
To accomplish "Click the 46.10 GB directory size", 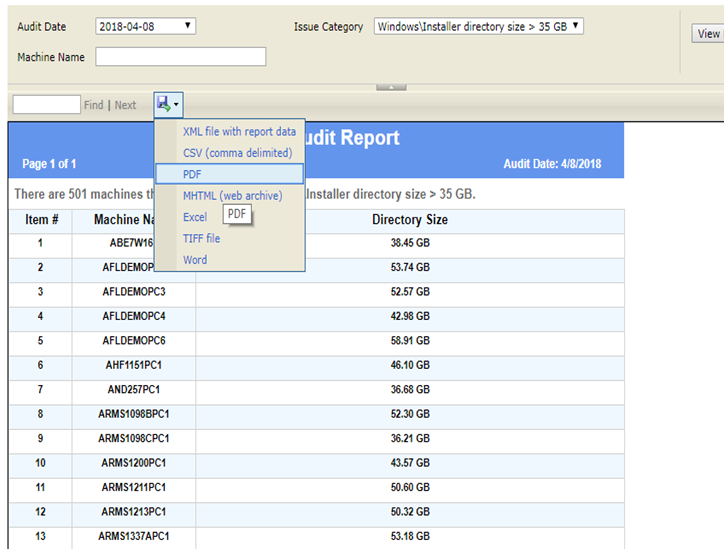I will pyautogui.click(x=410, y=365).
